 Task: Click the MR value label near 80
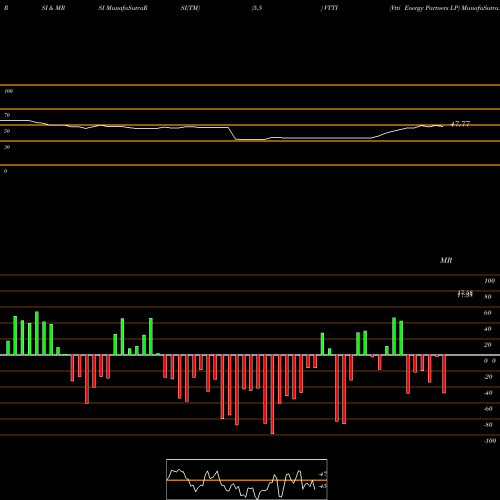point(465,294)
